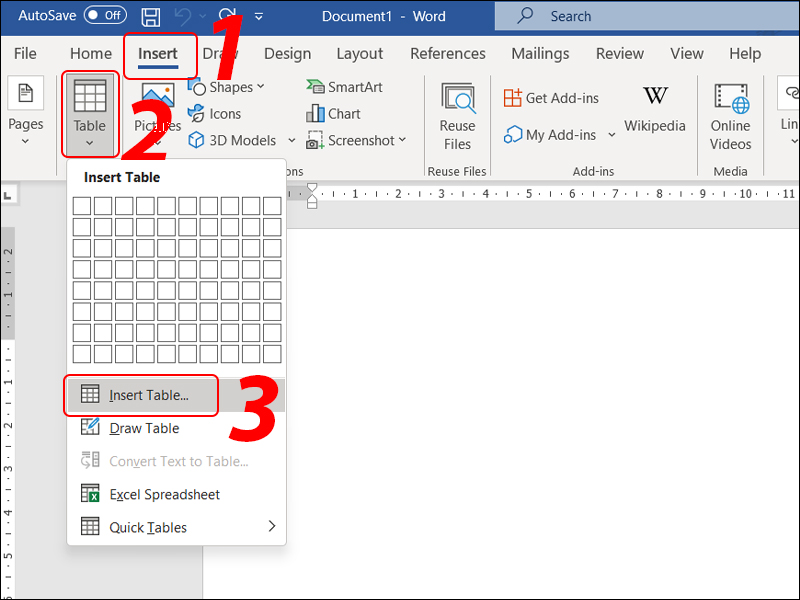Screen dimensions: 800x600
Task: Click Get Add-ins
Action: (552, 98)
